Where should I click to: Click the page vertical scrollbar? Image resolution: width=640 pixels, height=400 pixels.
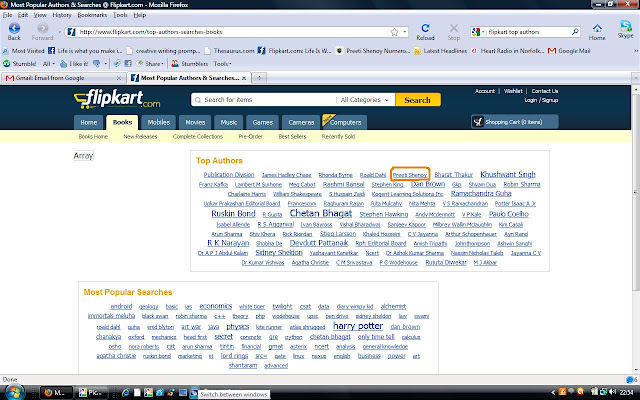636,192
